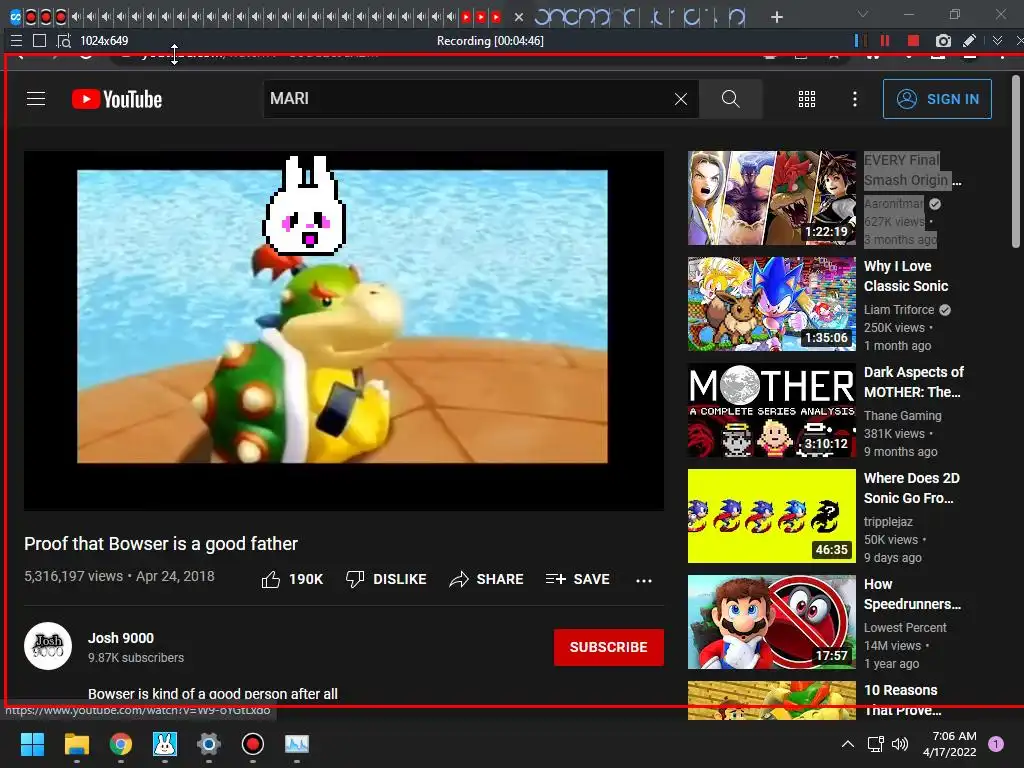Open File Explorer from the taskbar
This screenshot has width=1024, height=768.
coord(76,744)
